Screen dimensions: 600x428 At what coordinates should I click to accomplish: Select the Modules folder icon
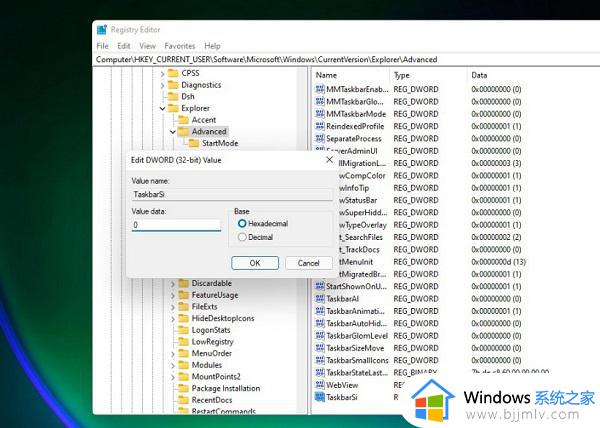[184, 365]
